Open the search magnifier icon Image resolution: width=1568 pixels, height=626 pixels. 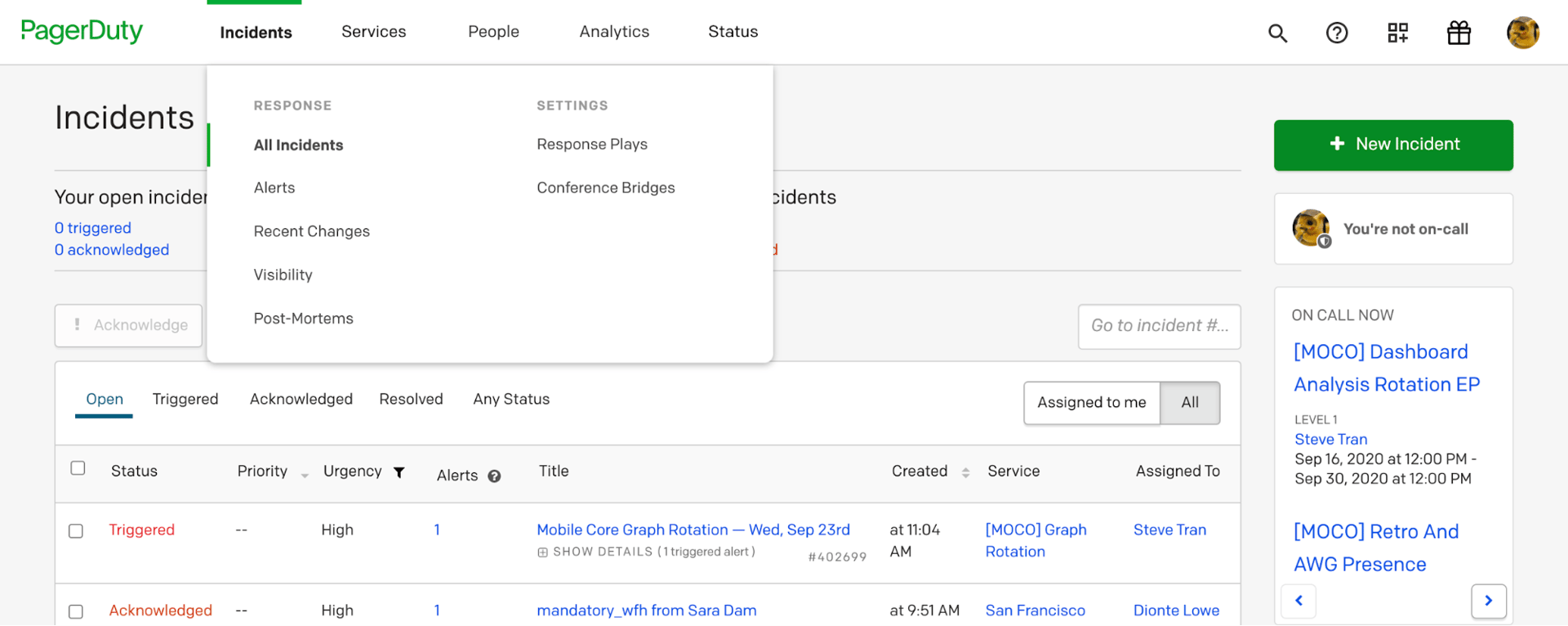1277,33
